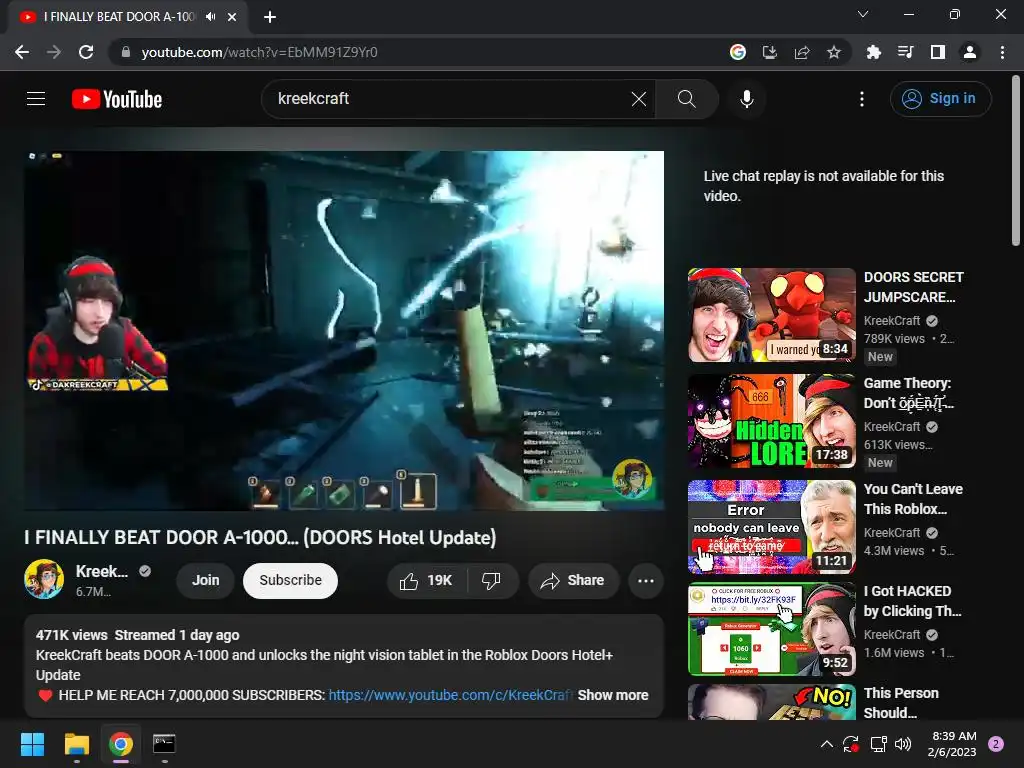This screenshot has width=1024, height=768.
Task: Open KreekCraft channel avatar
Action: point(44,579)
